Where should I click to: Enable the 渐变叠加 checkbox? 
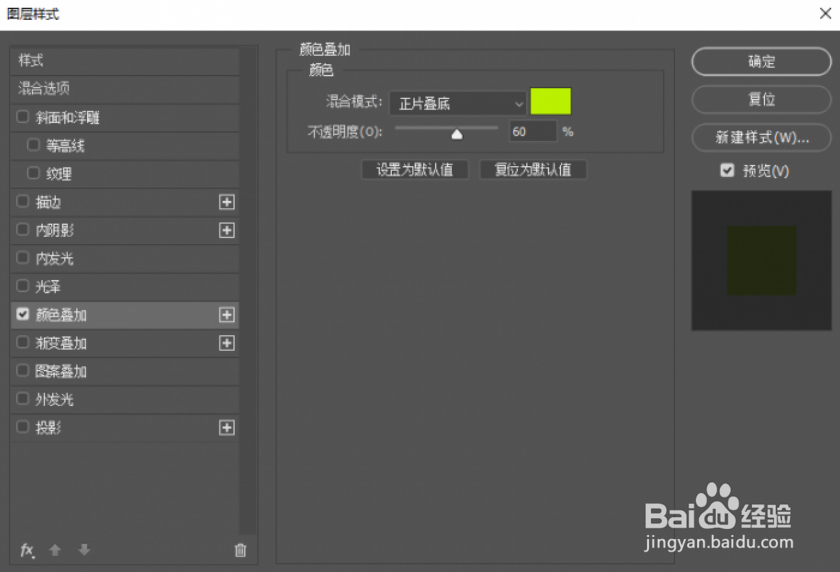(x=22, y=342)
